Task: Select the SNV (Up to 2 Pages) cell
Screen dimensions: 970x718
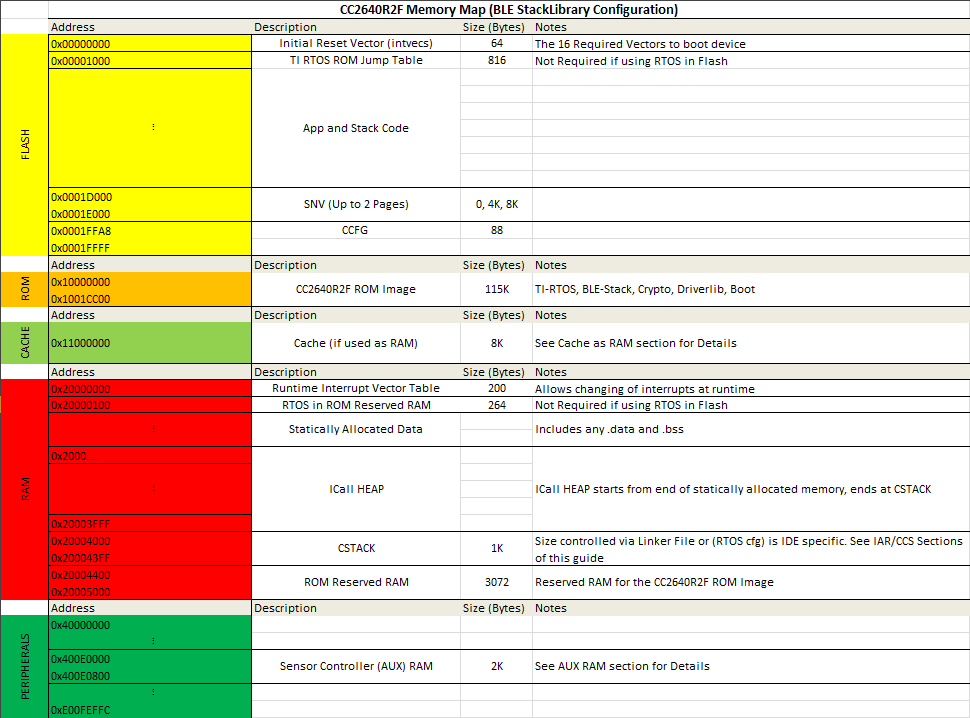Action: [x=356, y=205]
